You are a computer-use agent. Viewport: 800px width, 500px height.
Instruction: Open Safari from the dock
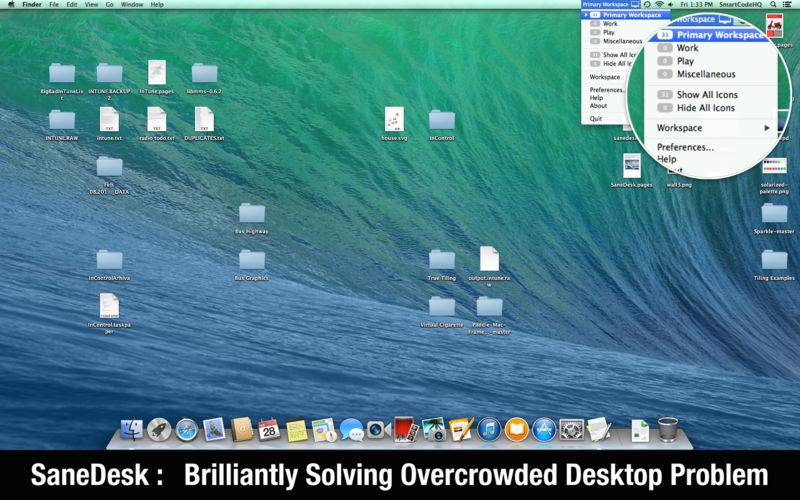coord(185,430)
